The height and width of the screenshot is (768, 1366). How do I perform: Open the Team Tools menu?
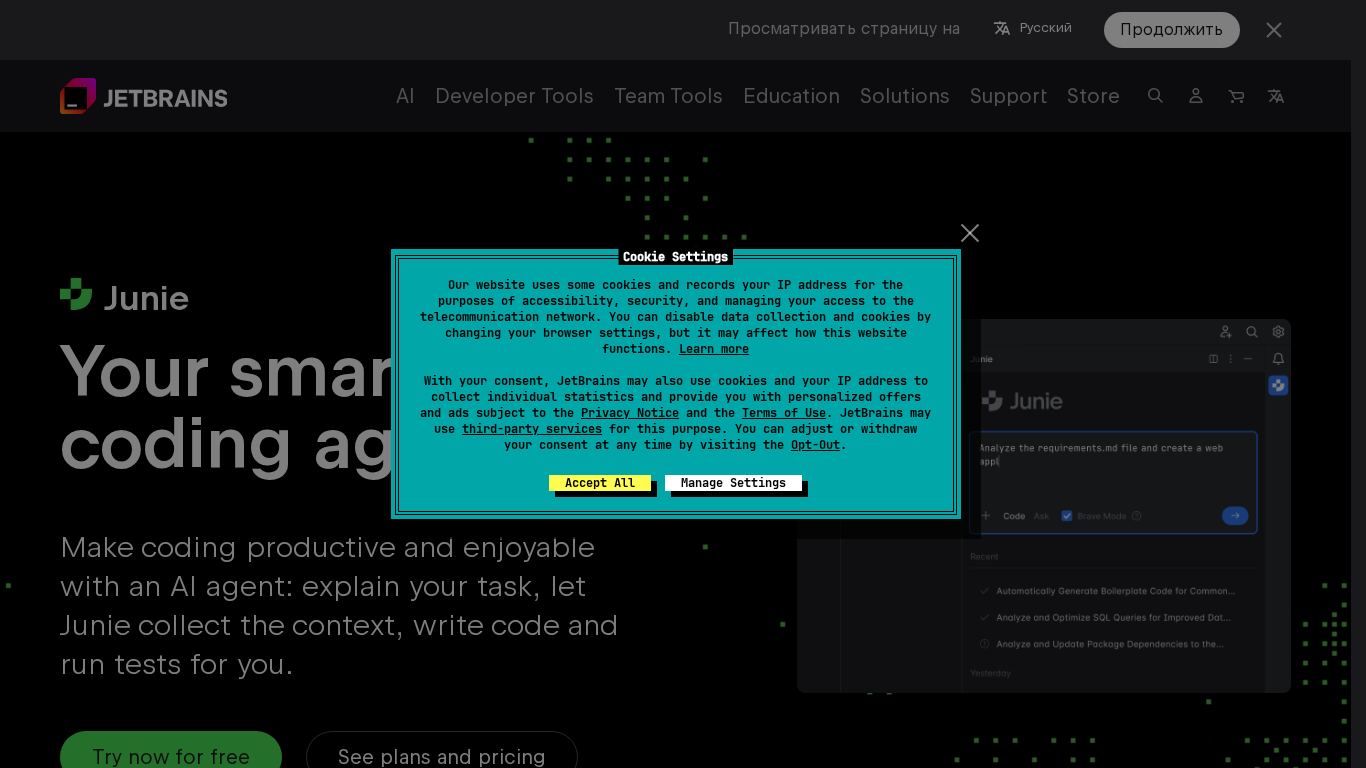[668, 96]
